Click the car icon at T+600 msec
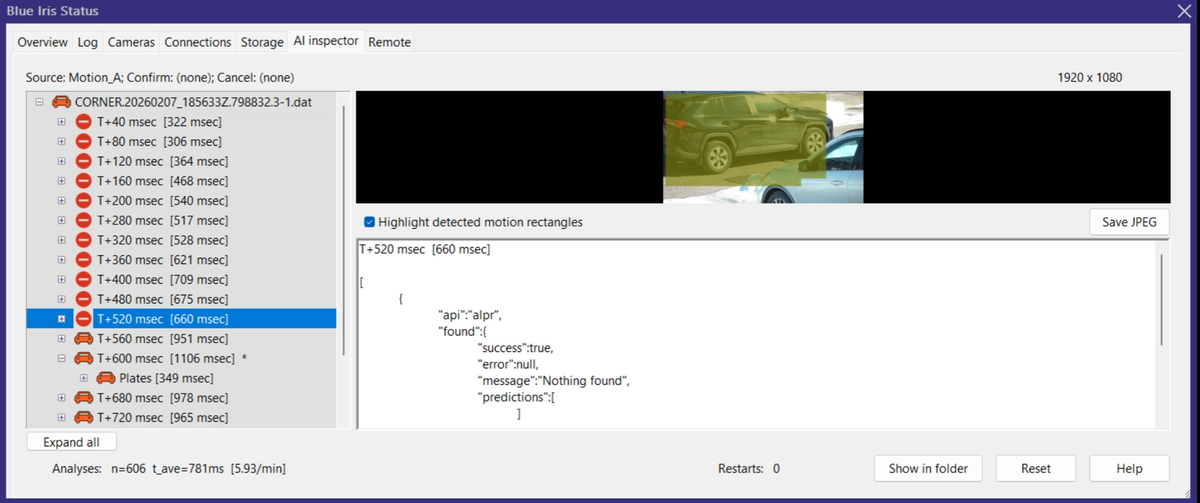 pyautogui.click(x=84, y=358)
